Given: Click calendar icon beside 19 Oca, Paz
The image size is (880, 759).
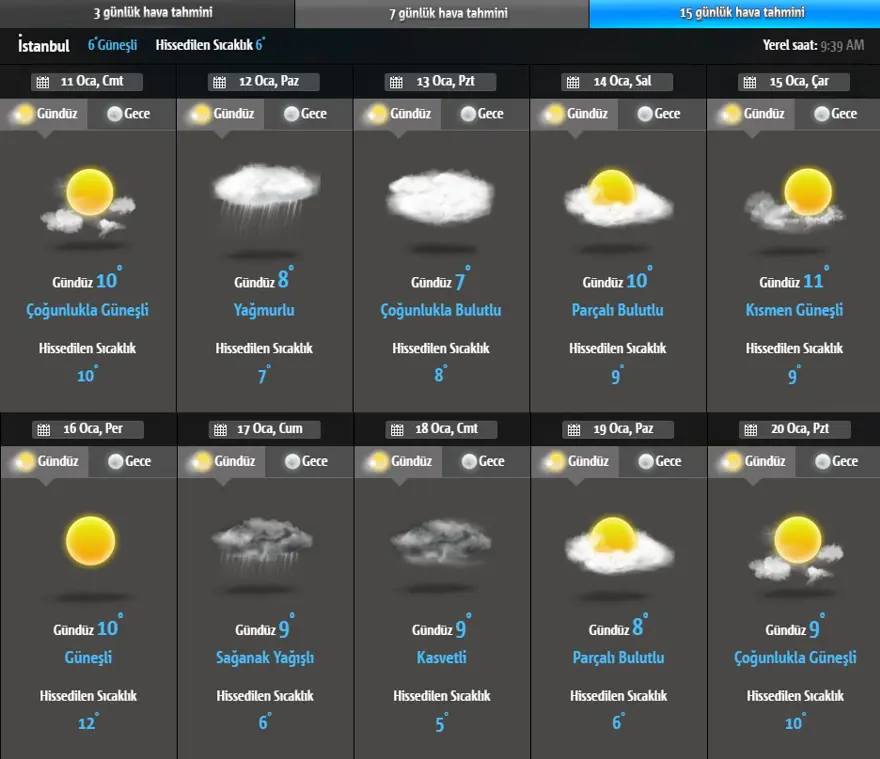Looking at the screenshot, I should coord(573,429).
